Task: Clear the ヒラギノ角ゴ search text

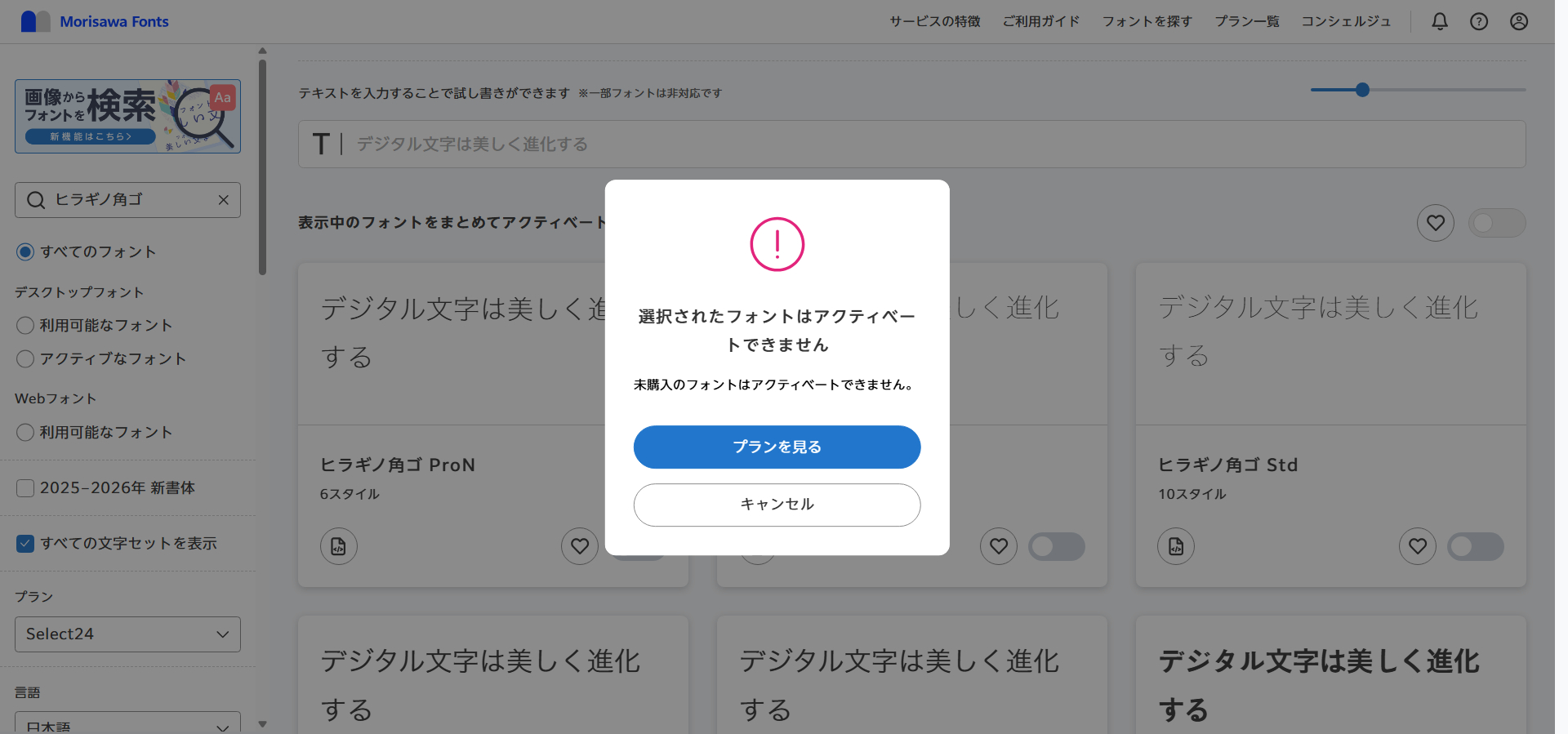Action: click(223, 200)
